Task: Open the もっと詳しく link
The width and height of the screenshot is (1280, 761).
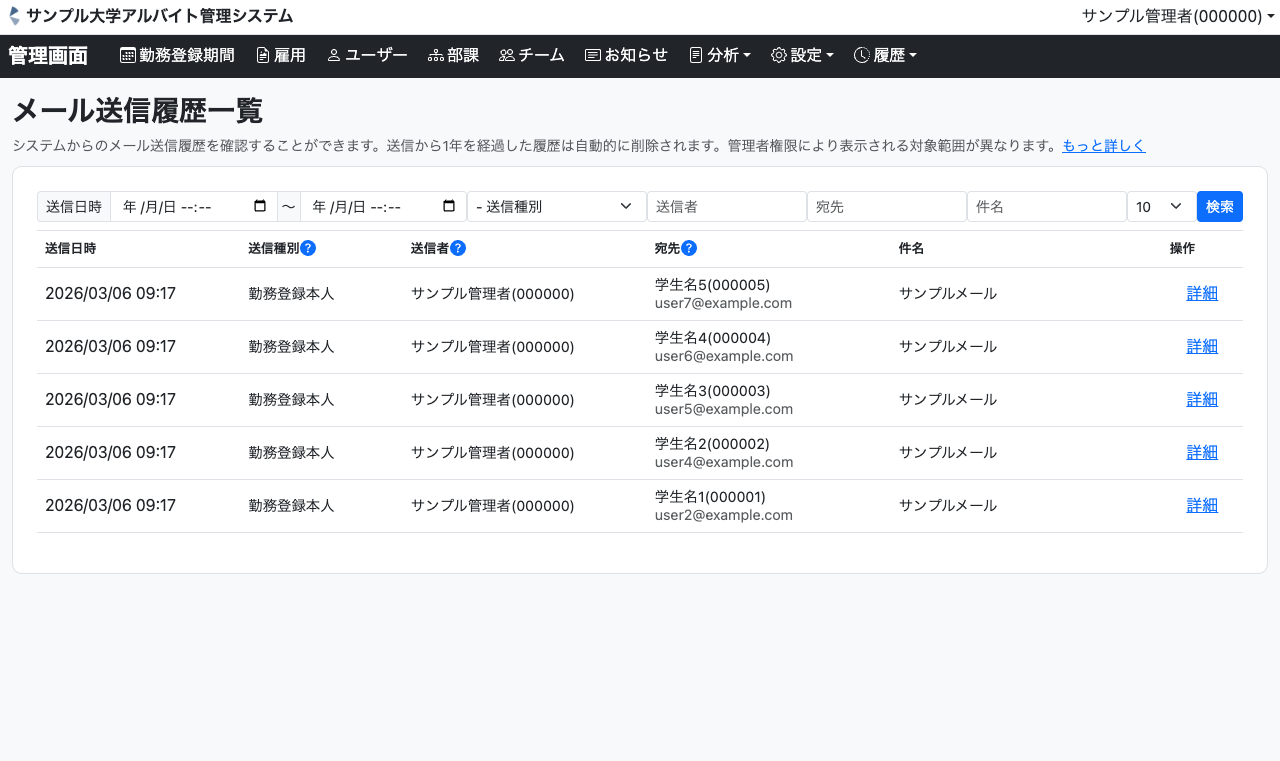Action: click(x=1103, y=146)
